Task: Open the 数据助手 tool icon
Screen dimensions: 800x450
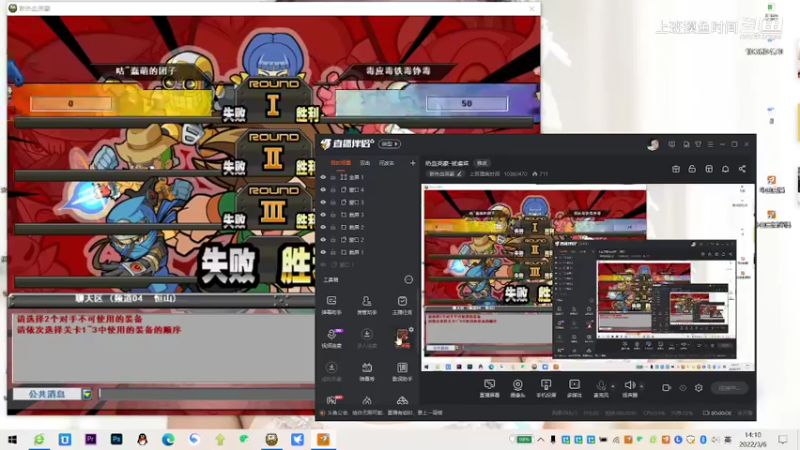Action: 402,371
